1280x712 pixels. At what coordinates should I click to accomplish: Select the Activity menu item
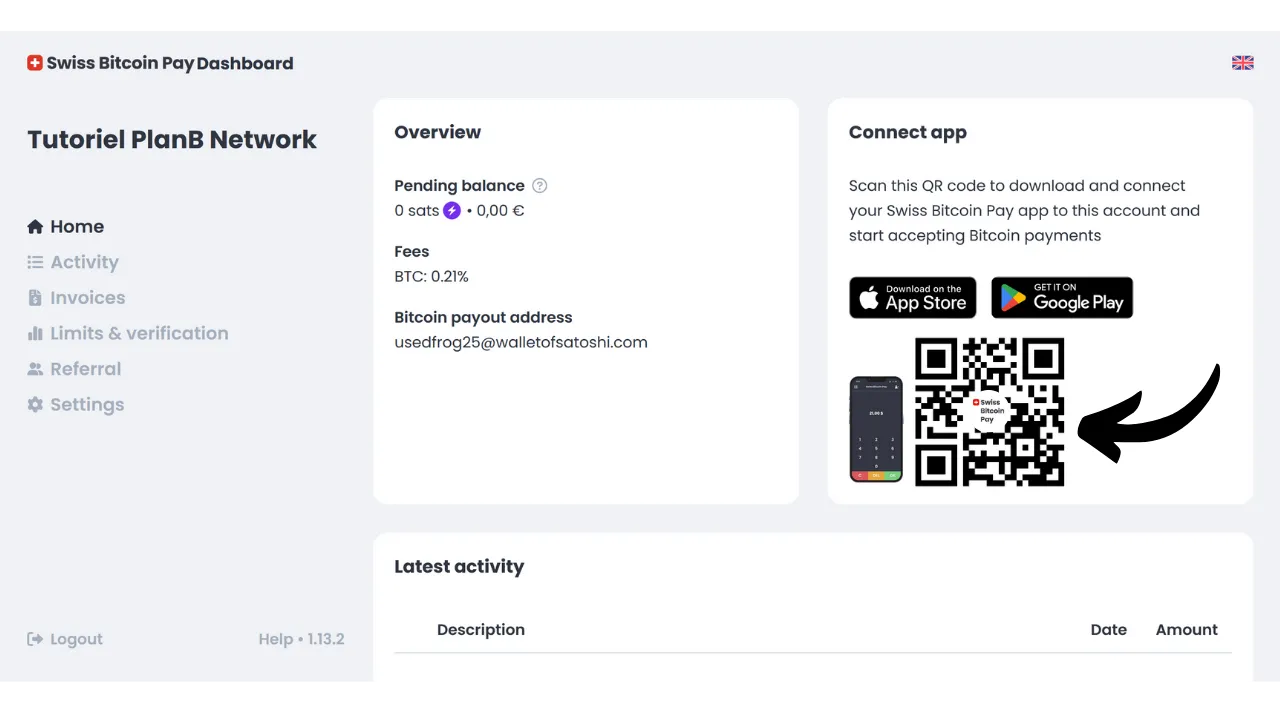click(84, 262)
